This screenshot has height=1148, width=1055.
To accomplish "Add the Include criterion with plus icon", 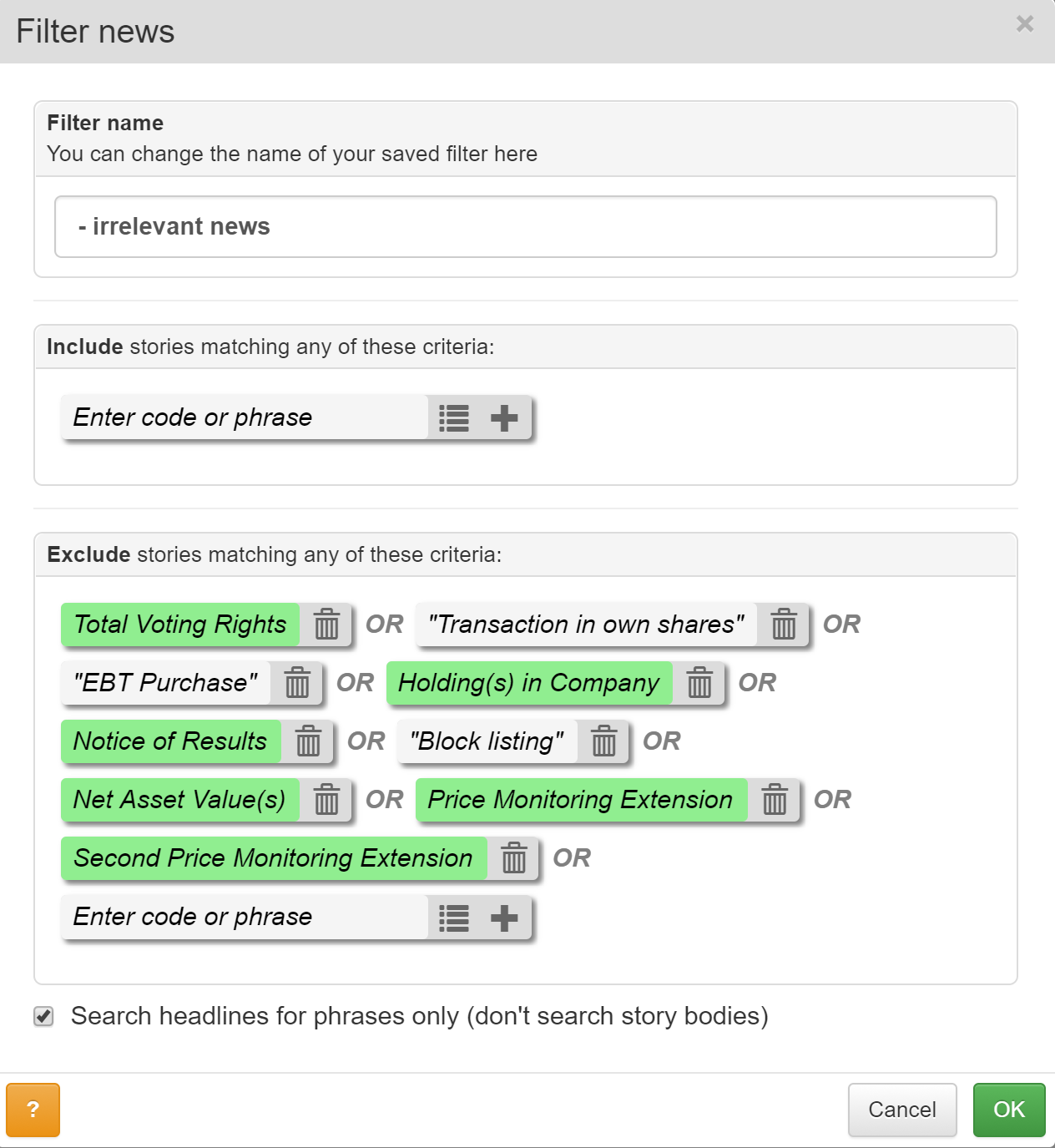I will (x=504, y=417).
